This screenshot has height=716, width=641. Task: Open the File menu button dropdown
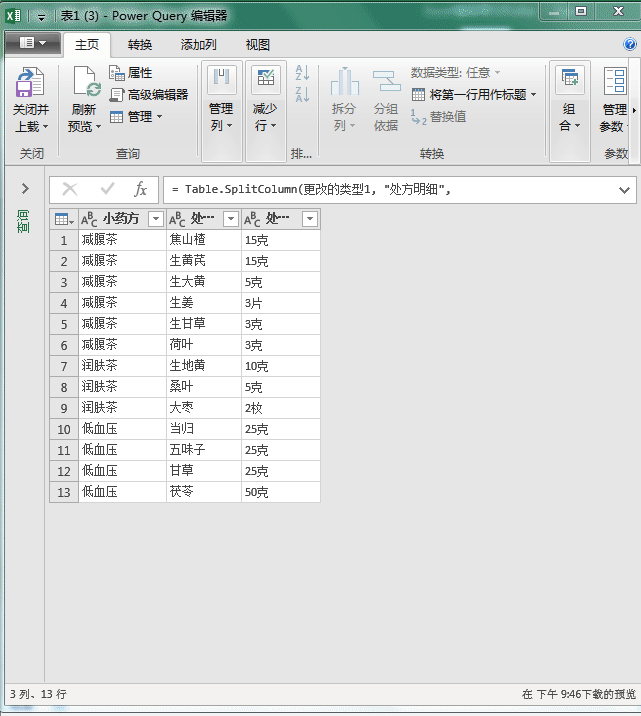[32, 43]
